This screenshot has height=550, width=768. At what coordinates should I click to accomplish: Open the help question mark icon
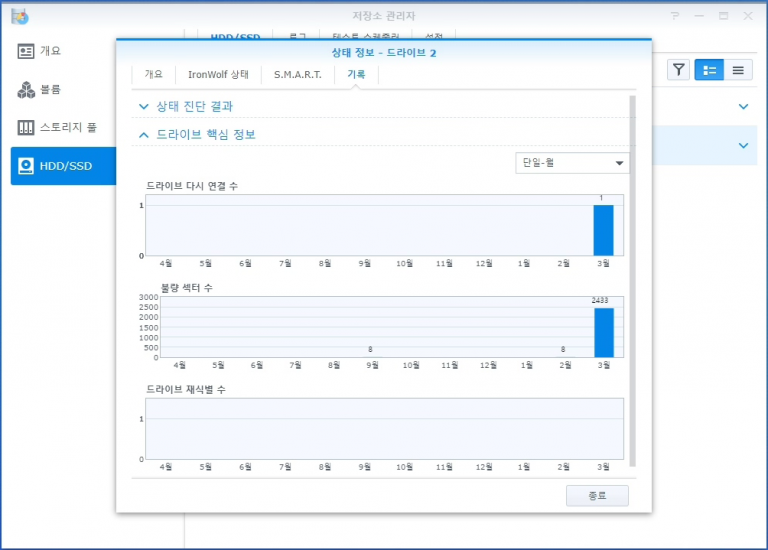(x=675, y=16)
